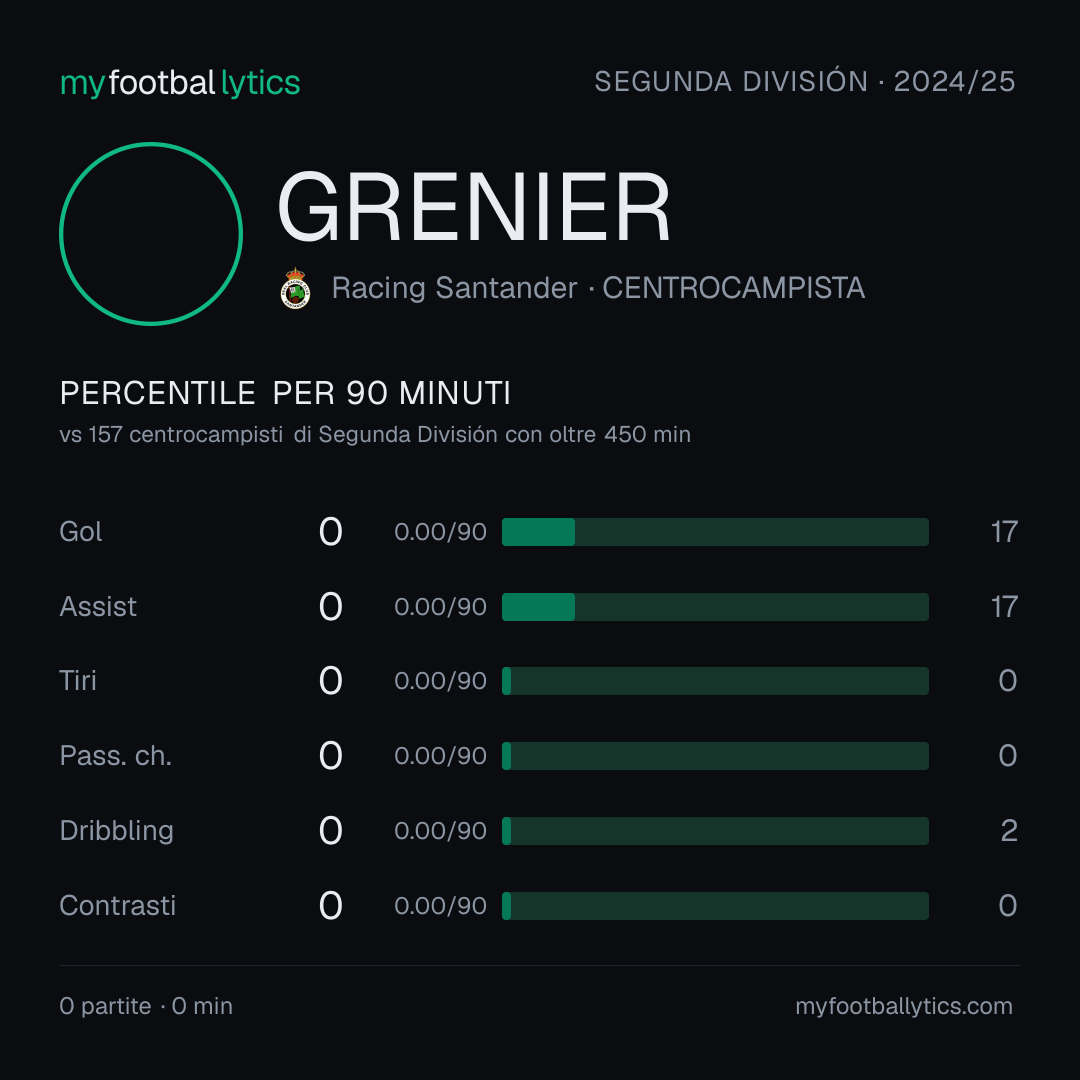The height and width of the screenshot is (1080, 1080).
Task: Click the Dribbling percentile value 2
Action: point(1009,831)
